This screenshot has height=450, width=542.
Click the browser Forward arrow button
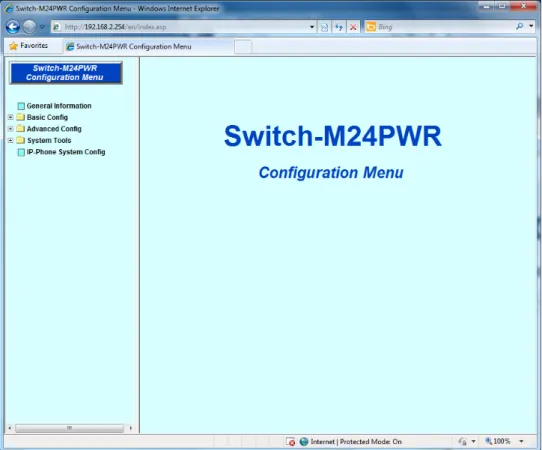tap(29, 27)
